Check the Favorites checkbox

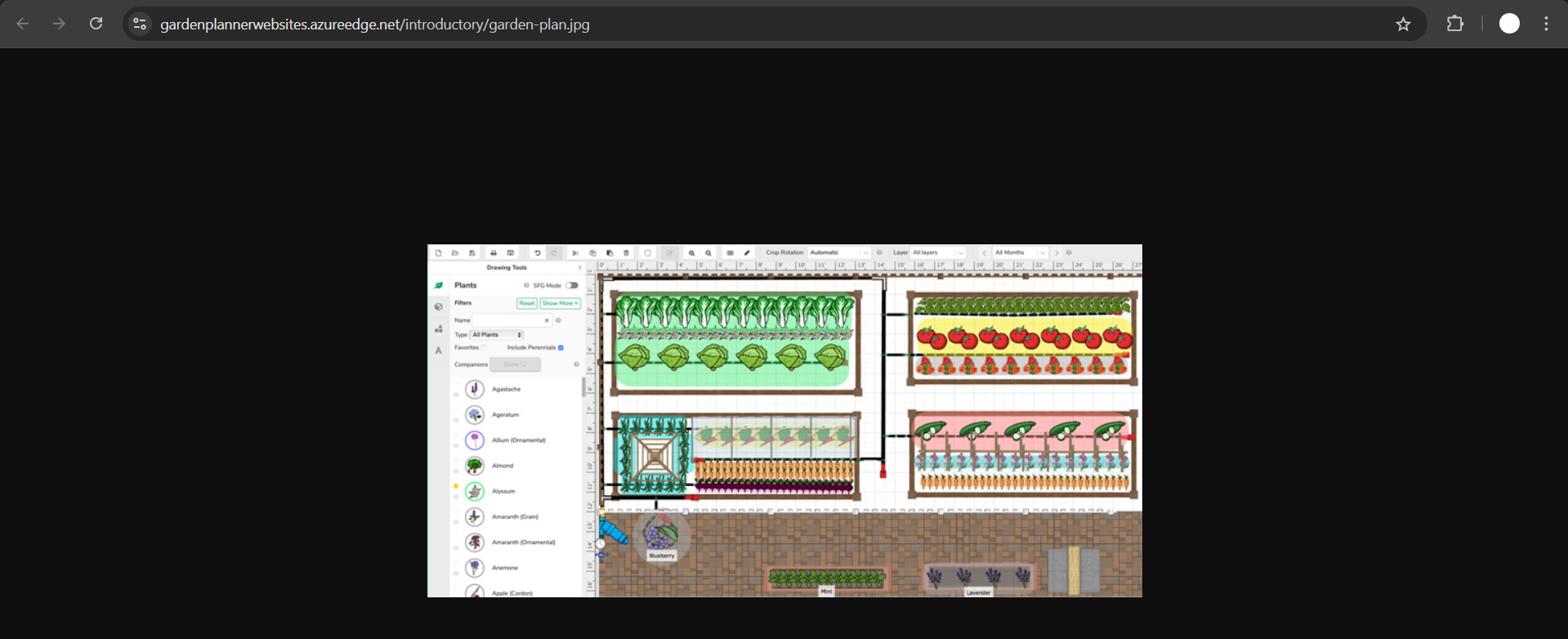coord(484,348)
